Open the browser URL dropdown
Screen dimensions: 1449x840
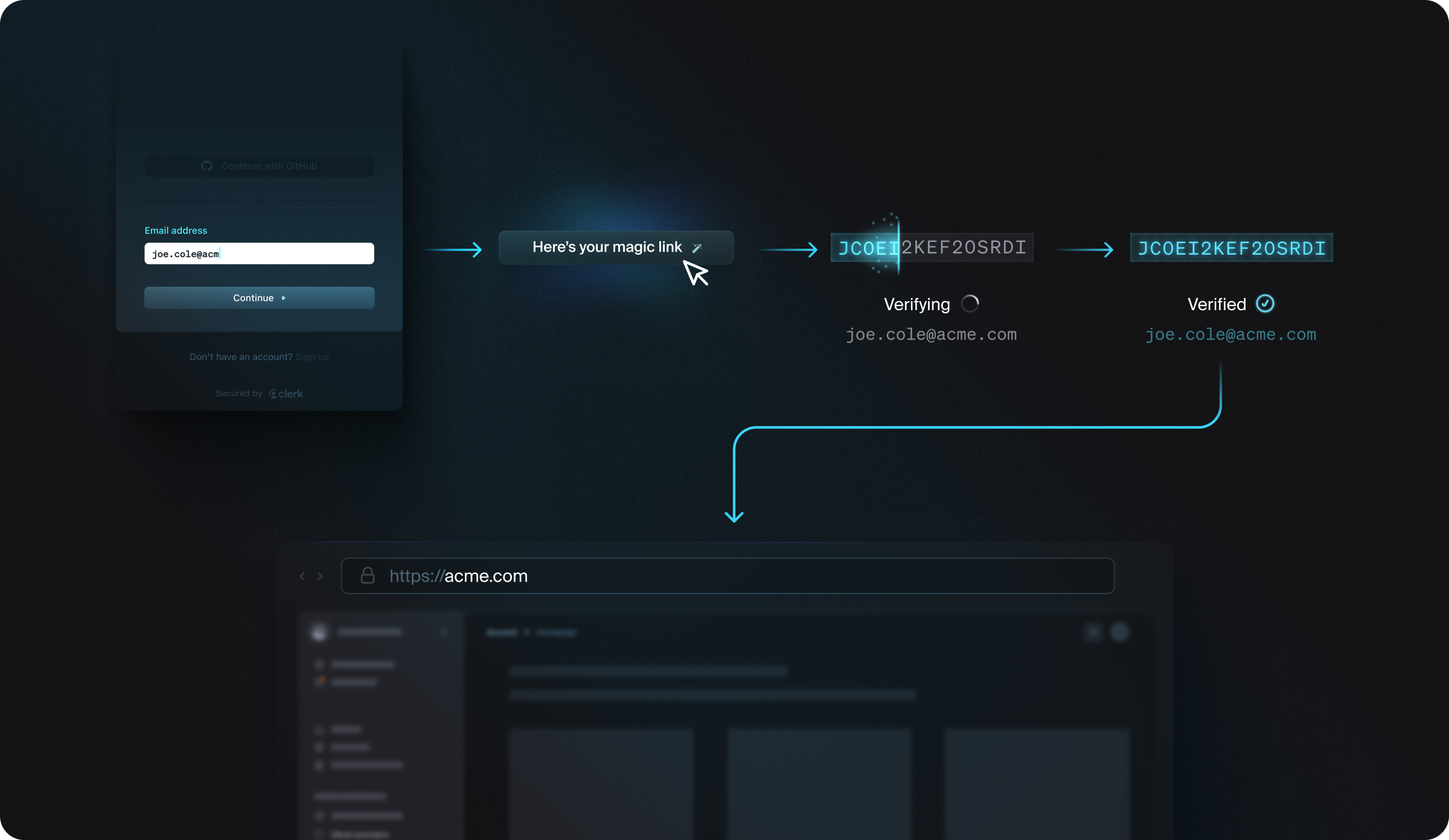727,575
